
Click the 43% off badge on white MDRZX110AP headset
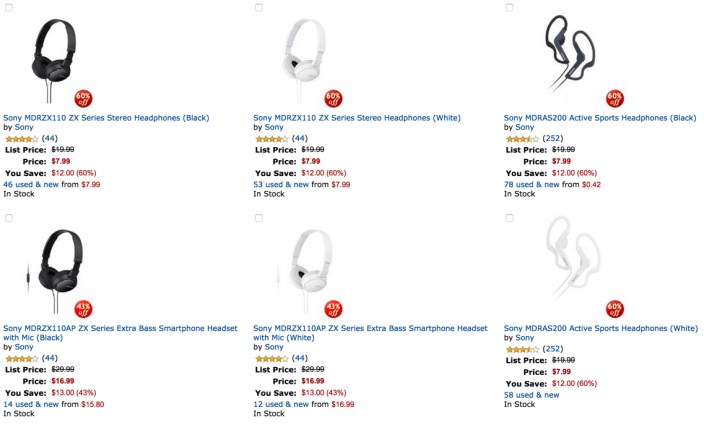[334, 308]
